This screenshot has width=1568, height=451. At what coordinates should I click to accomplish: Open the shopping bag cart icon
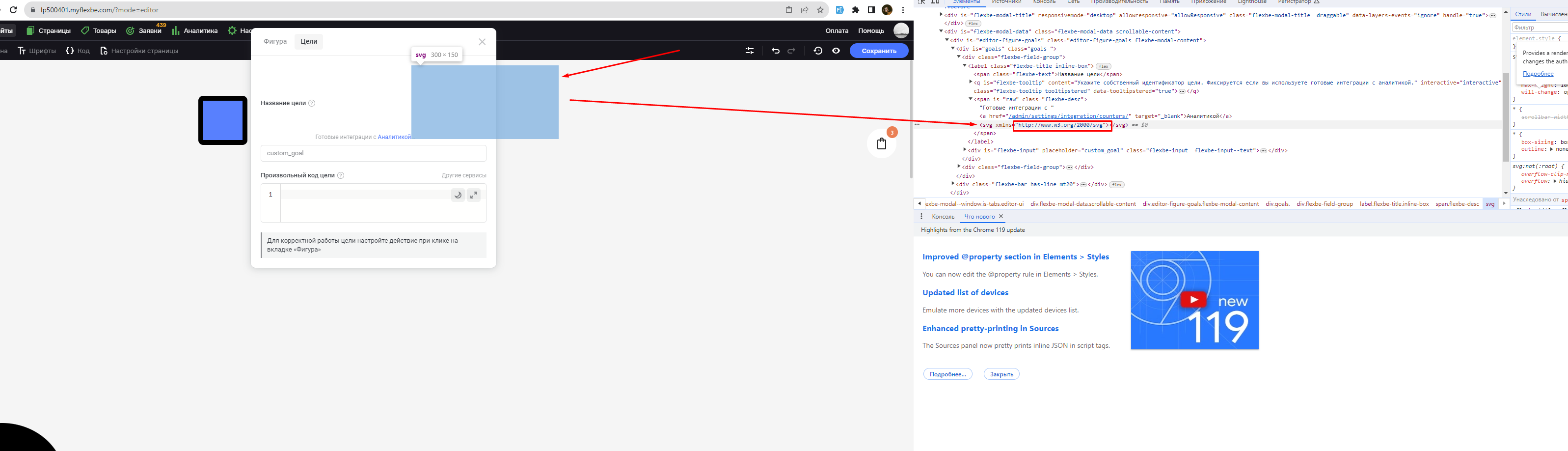click(x=881, y=144)
